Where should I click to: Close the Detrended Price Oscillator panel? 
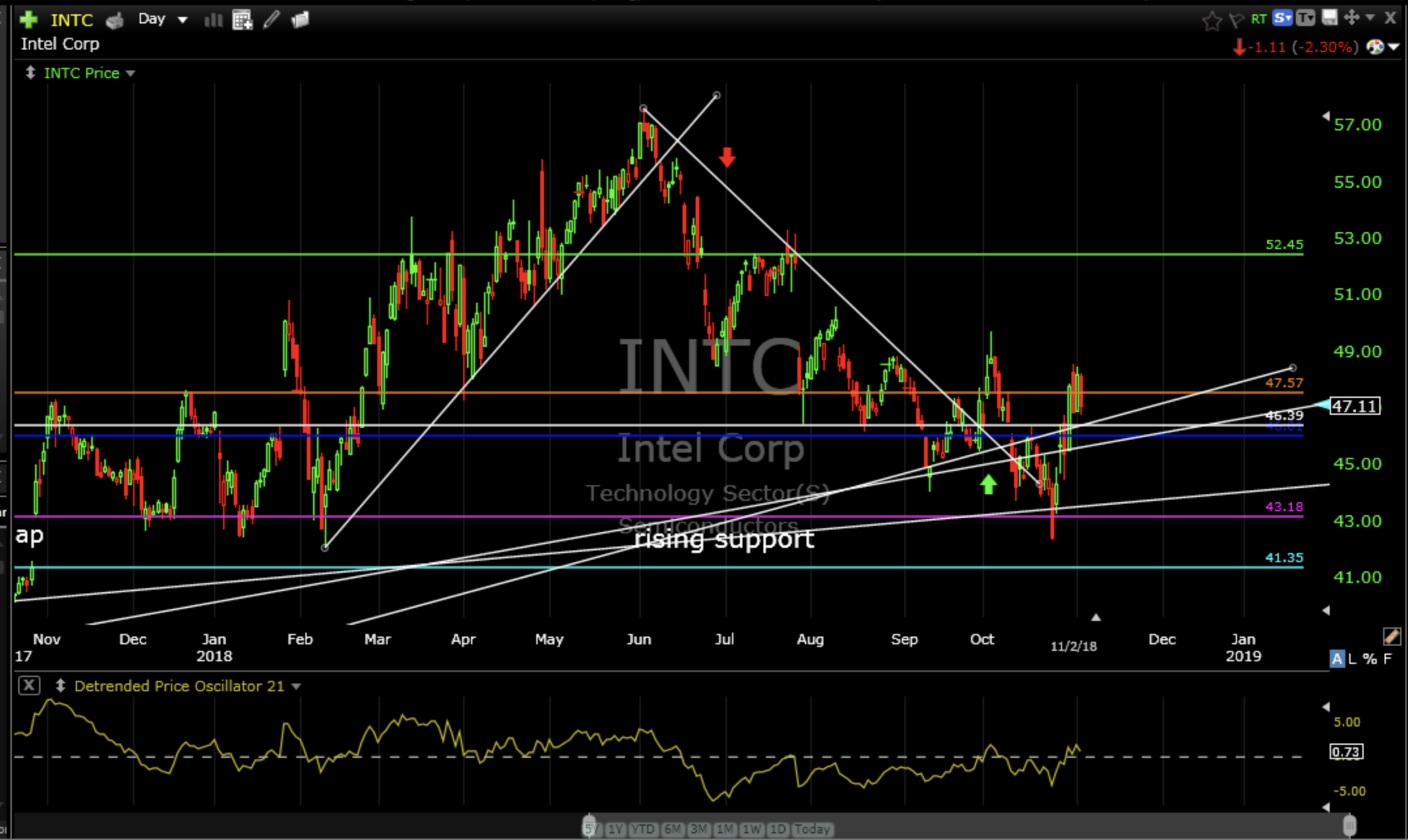(29, 685)
